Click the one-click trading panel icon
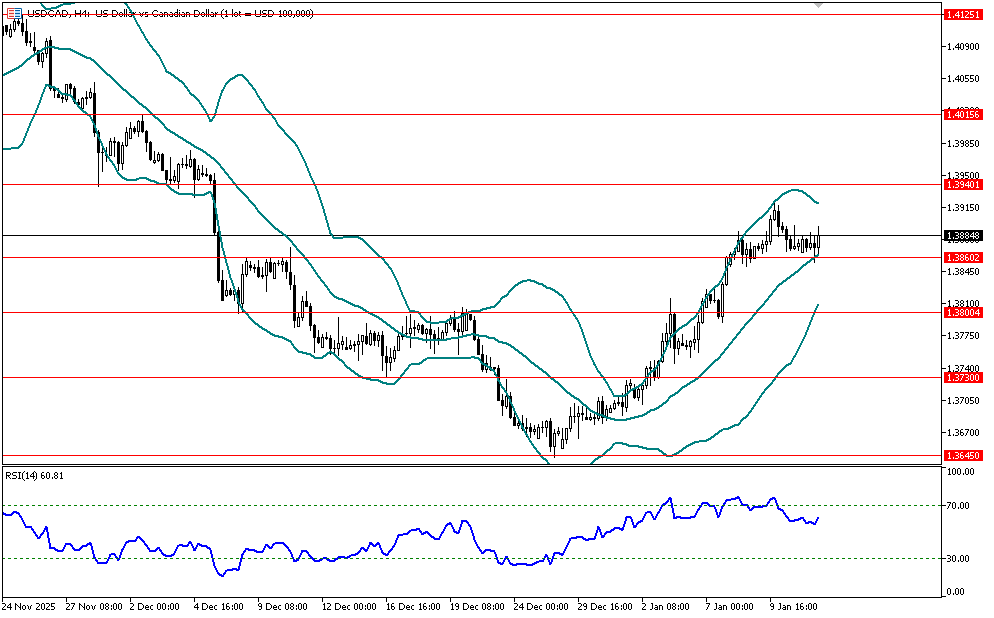The height and width of the screenshot is (618, 994). [14, 13]
